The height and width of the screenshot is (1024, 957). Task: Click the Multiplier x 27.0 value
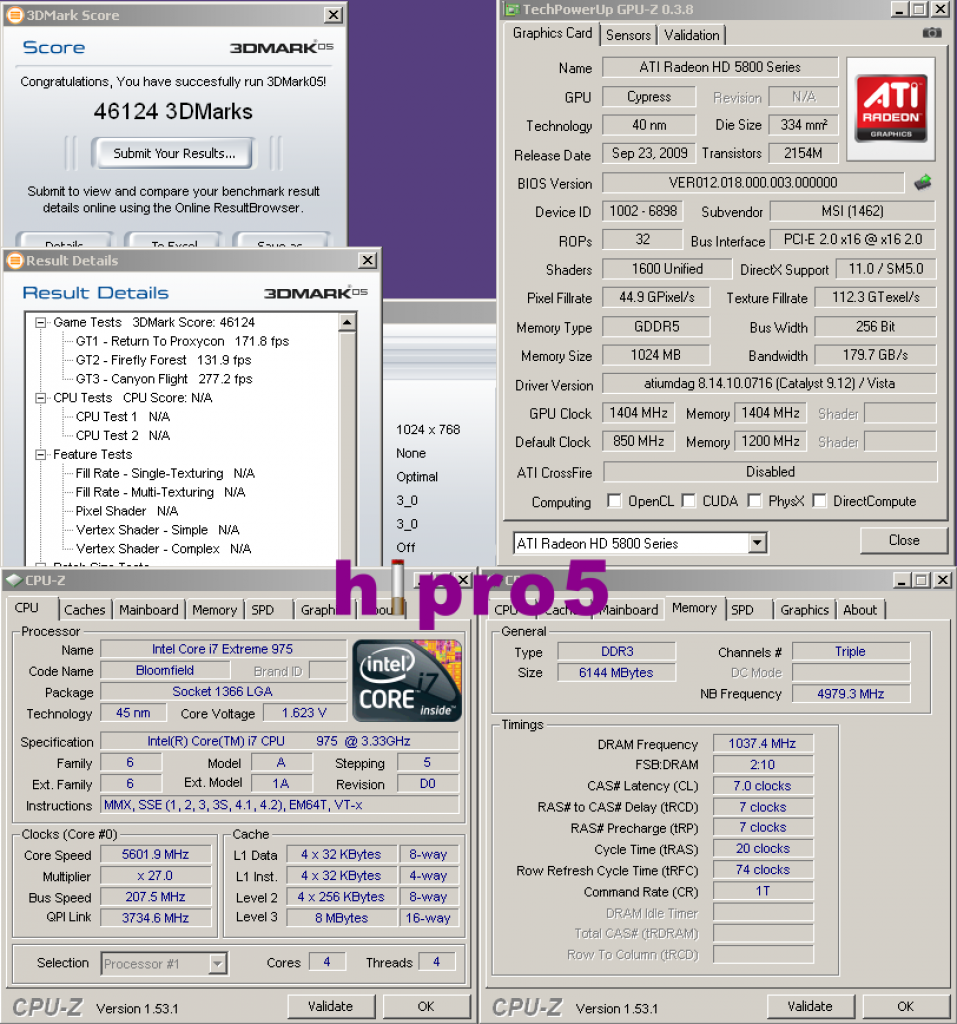click(155, 876)
